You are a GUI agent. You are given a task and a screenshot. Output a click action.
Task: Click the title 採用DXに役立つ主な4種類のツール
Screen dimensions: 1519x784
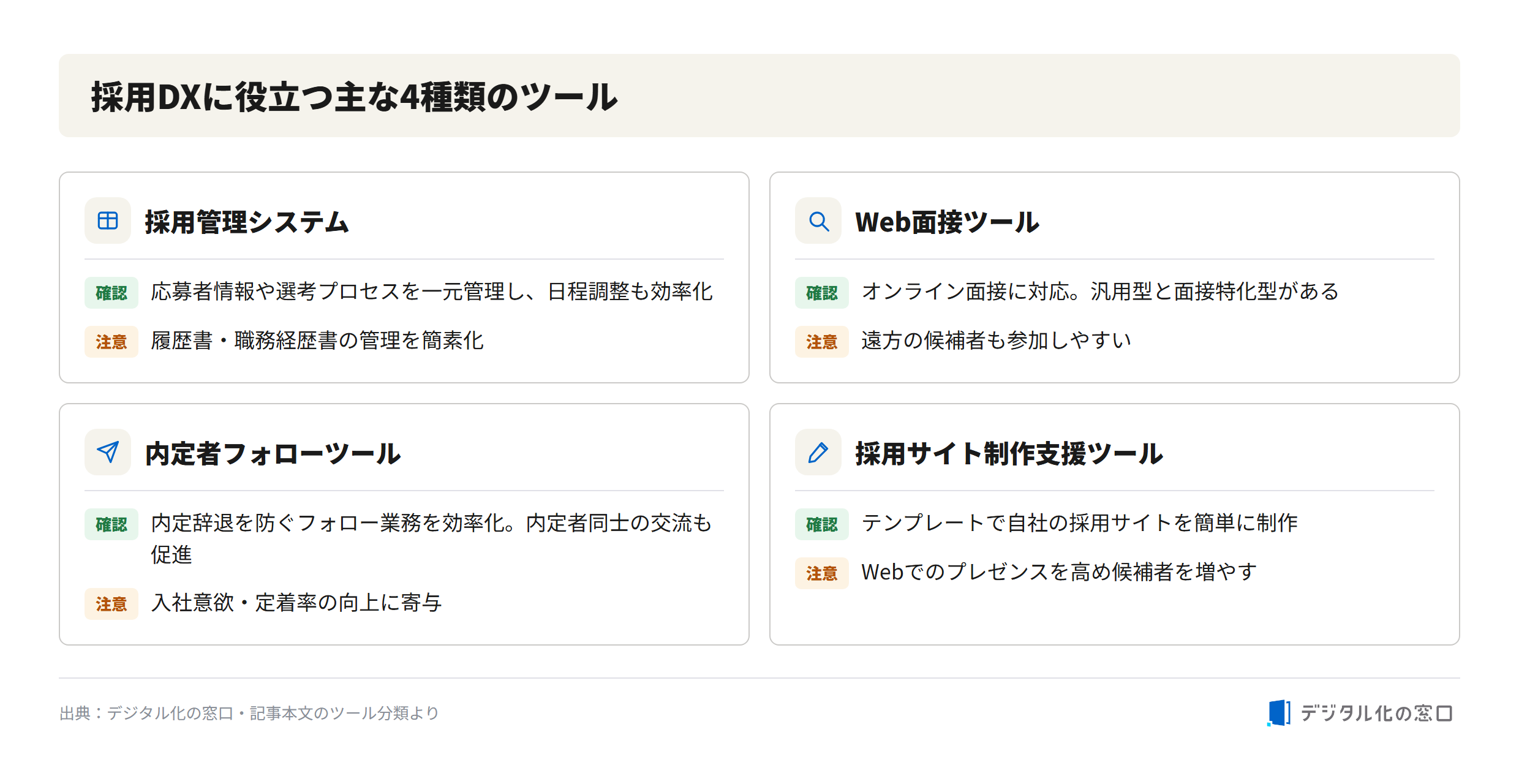coord(355,97)
